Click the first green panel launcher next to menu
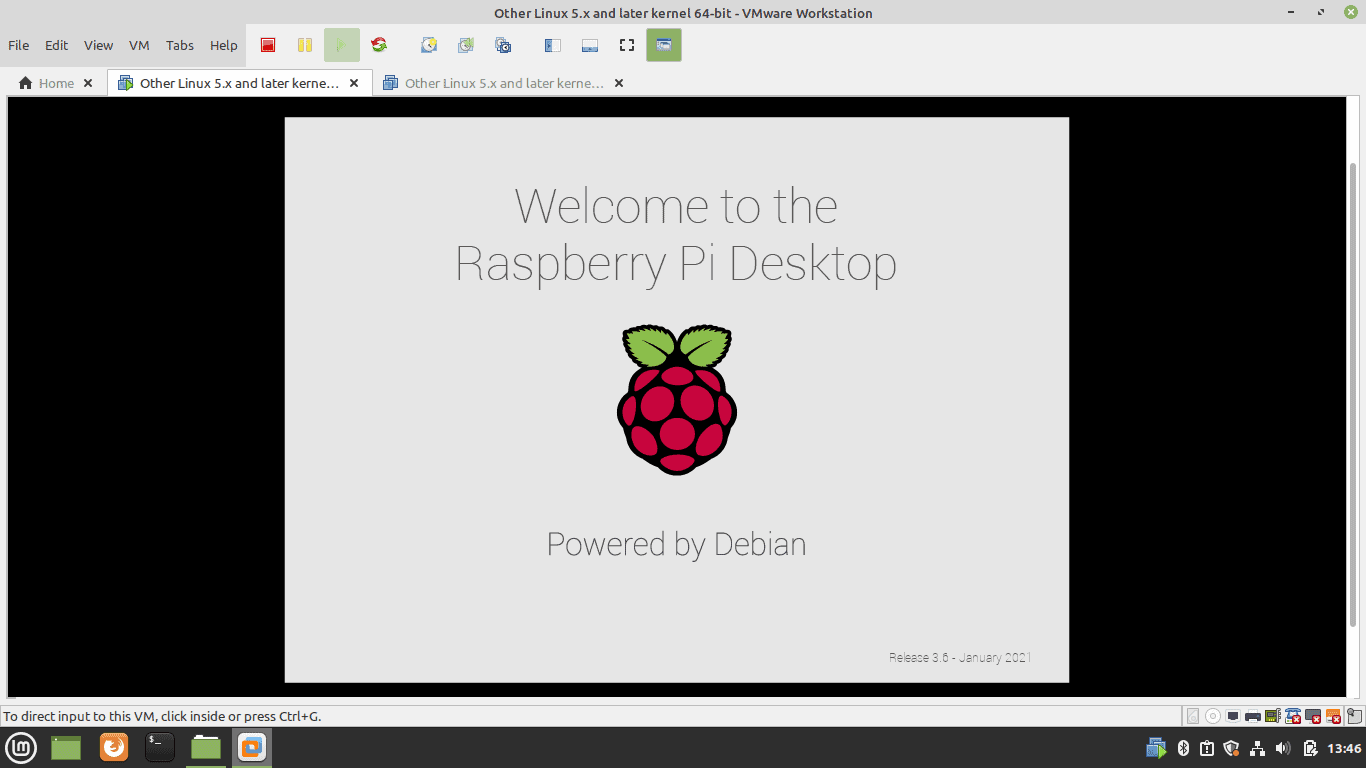The image size is (1366, 768). point(66,747)
